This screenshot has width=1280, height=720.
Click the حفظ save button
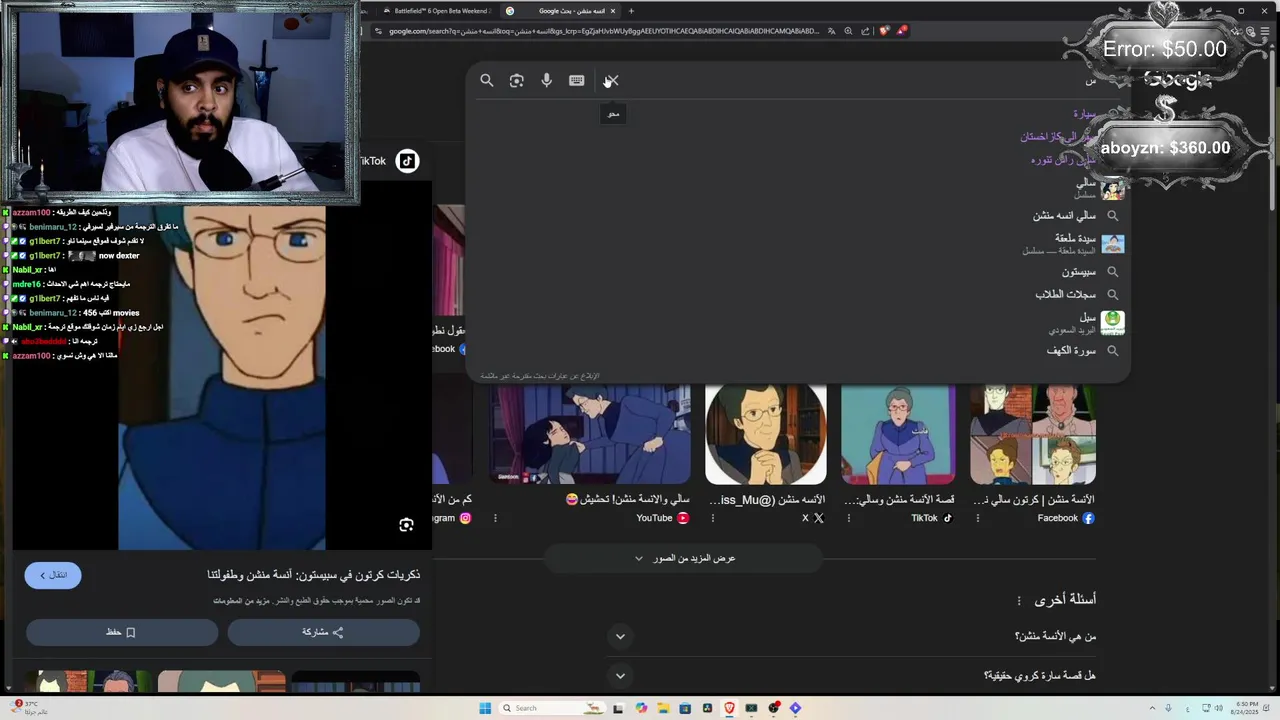[121, 632]
